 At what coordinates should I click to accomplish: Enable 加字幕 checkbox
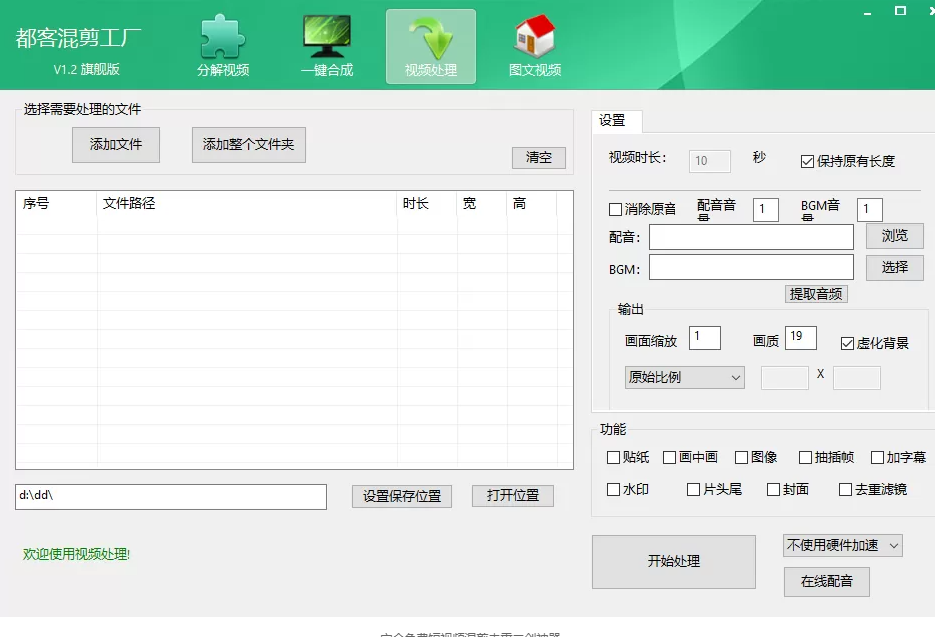[877, 457]
